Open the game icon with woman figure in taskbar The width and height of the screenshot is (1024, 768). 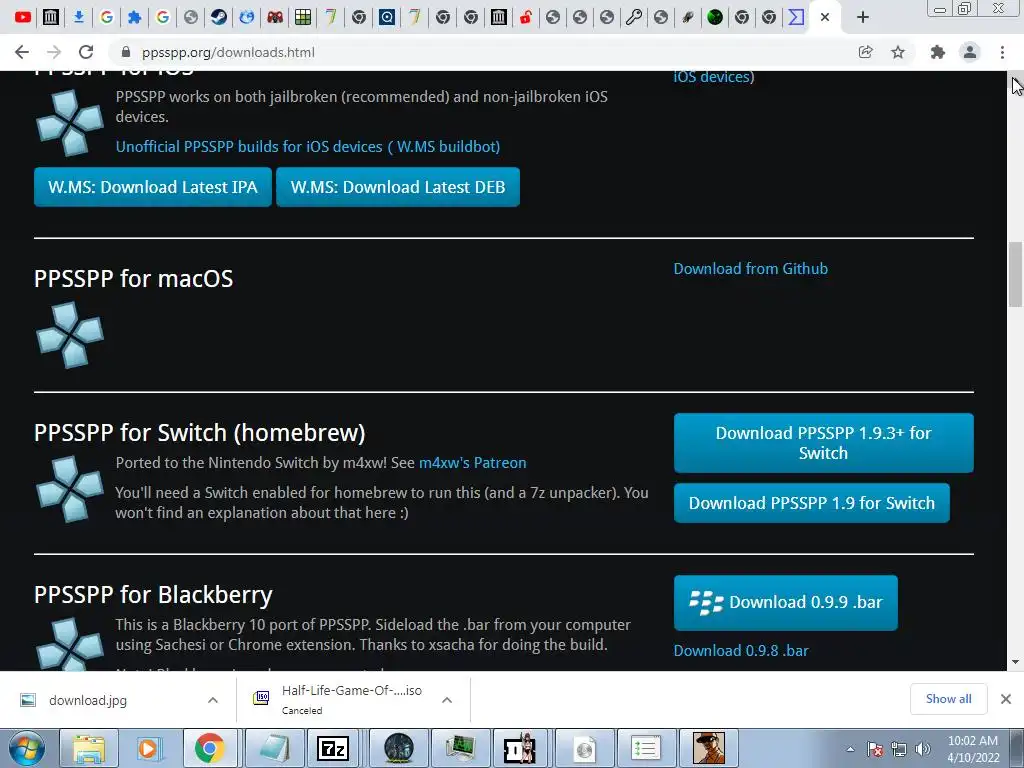click(x=520, y=748)
